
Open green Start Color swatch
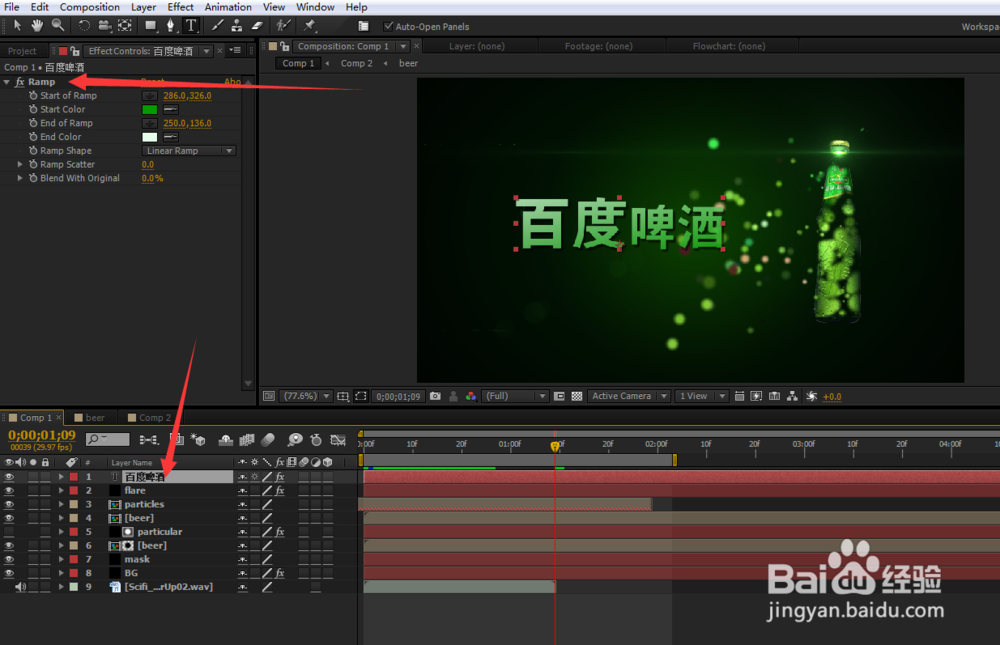coord(149,110)
